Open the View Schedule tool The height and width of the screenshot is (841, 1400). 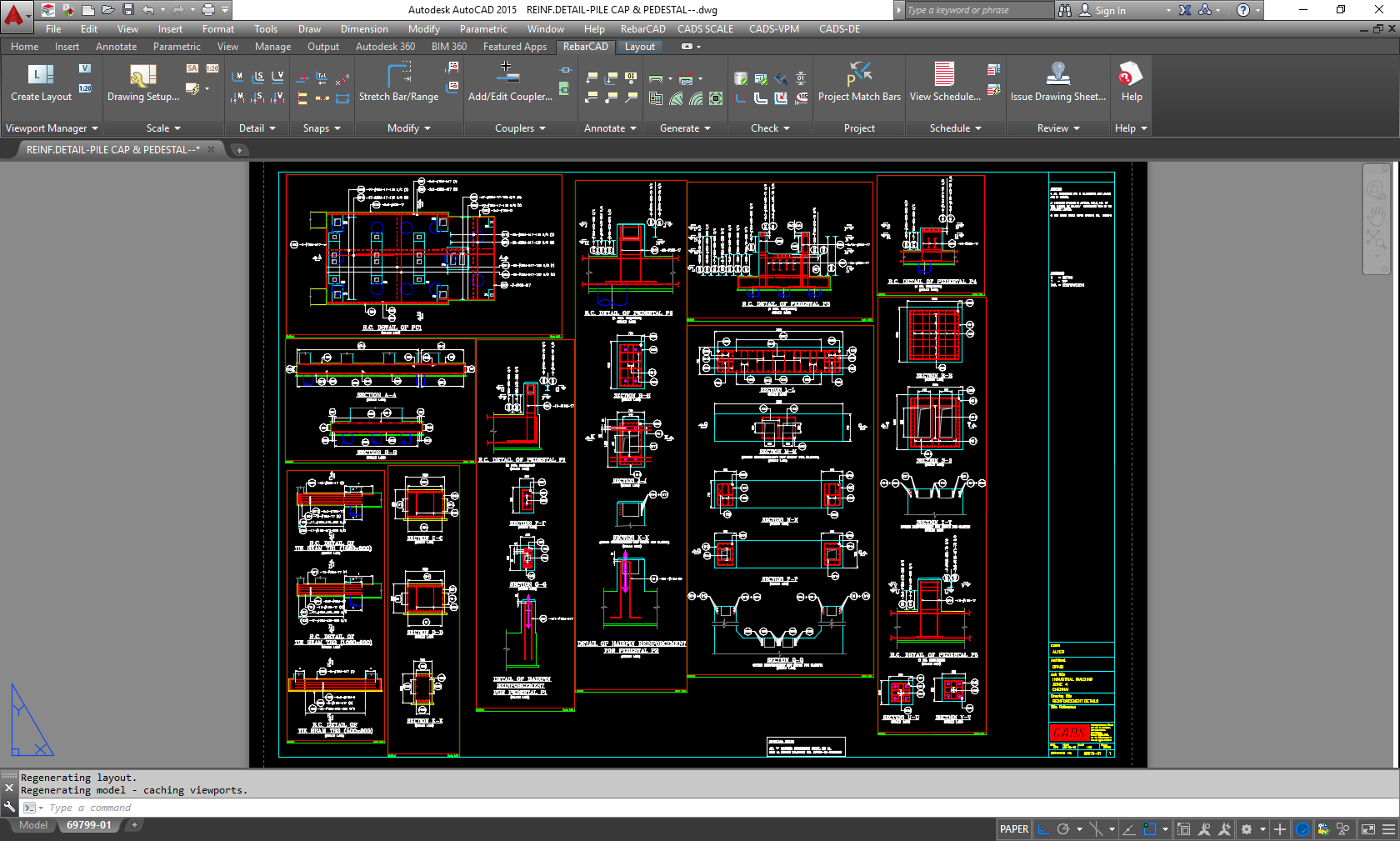pos(942,83)
